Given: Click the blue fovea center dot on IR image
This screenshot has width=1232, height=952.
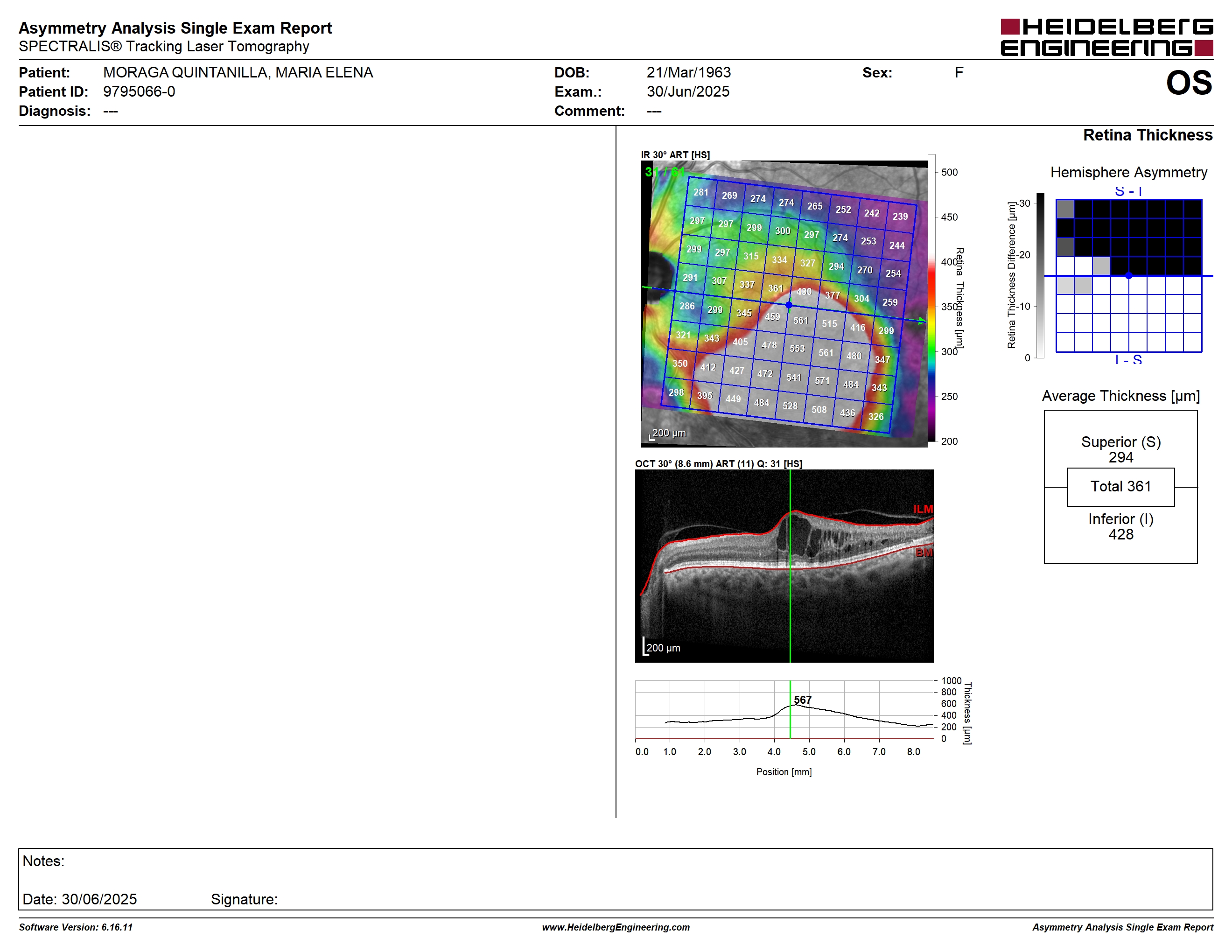Looking at the screenshot, I should [x=789, y=305].
